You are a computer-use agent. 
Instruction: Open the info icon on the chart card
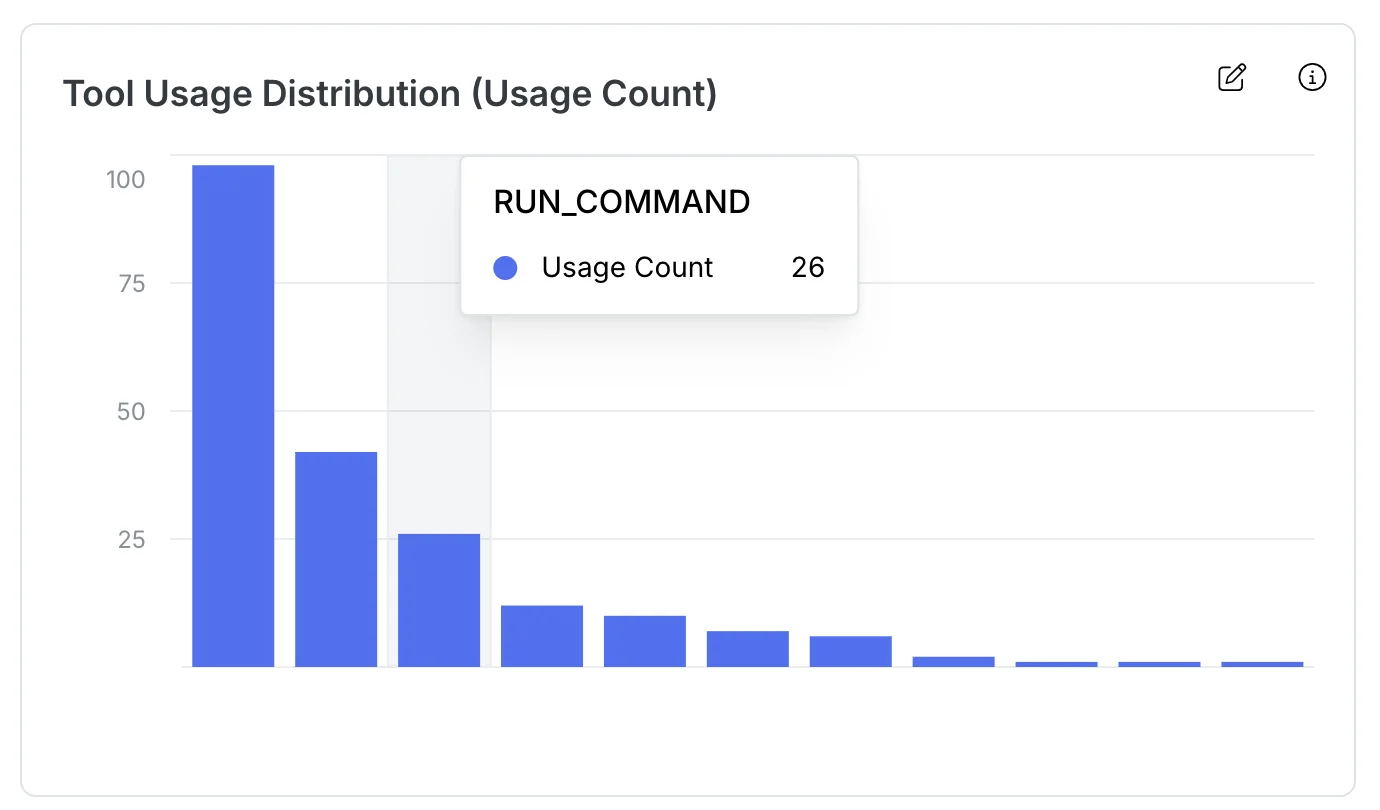click(1312, 77)
